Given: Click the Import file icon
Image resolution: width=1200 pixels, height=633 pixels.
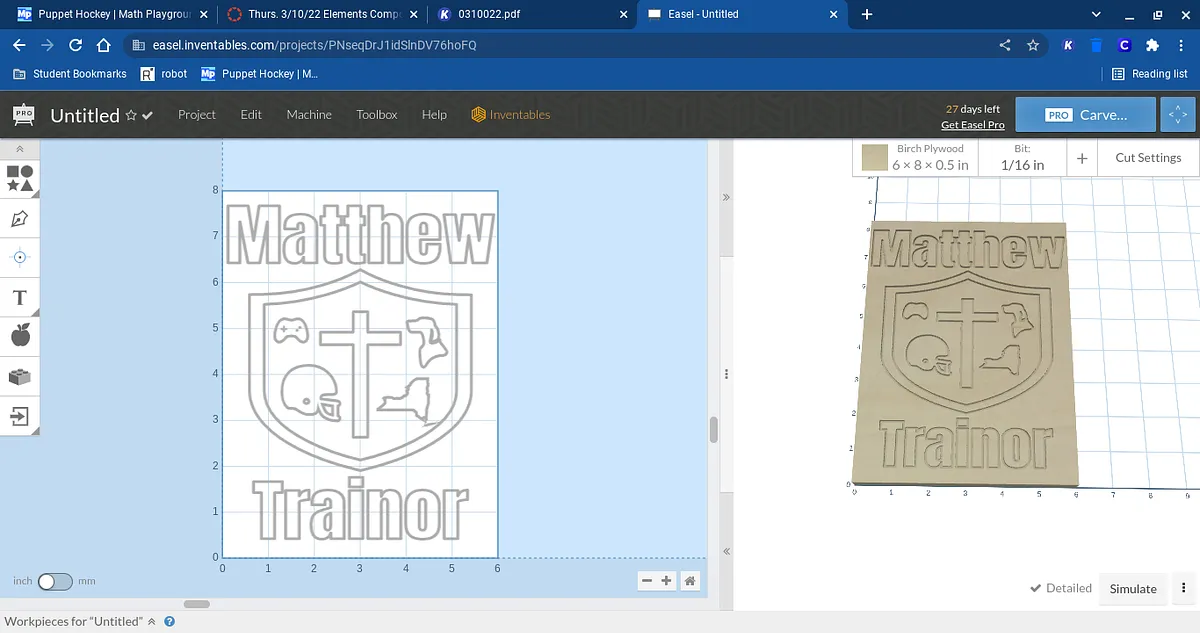Looking at the screenshot, I should [20, 415].
